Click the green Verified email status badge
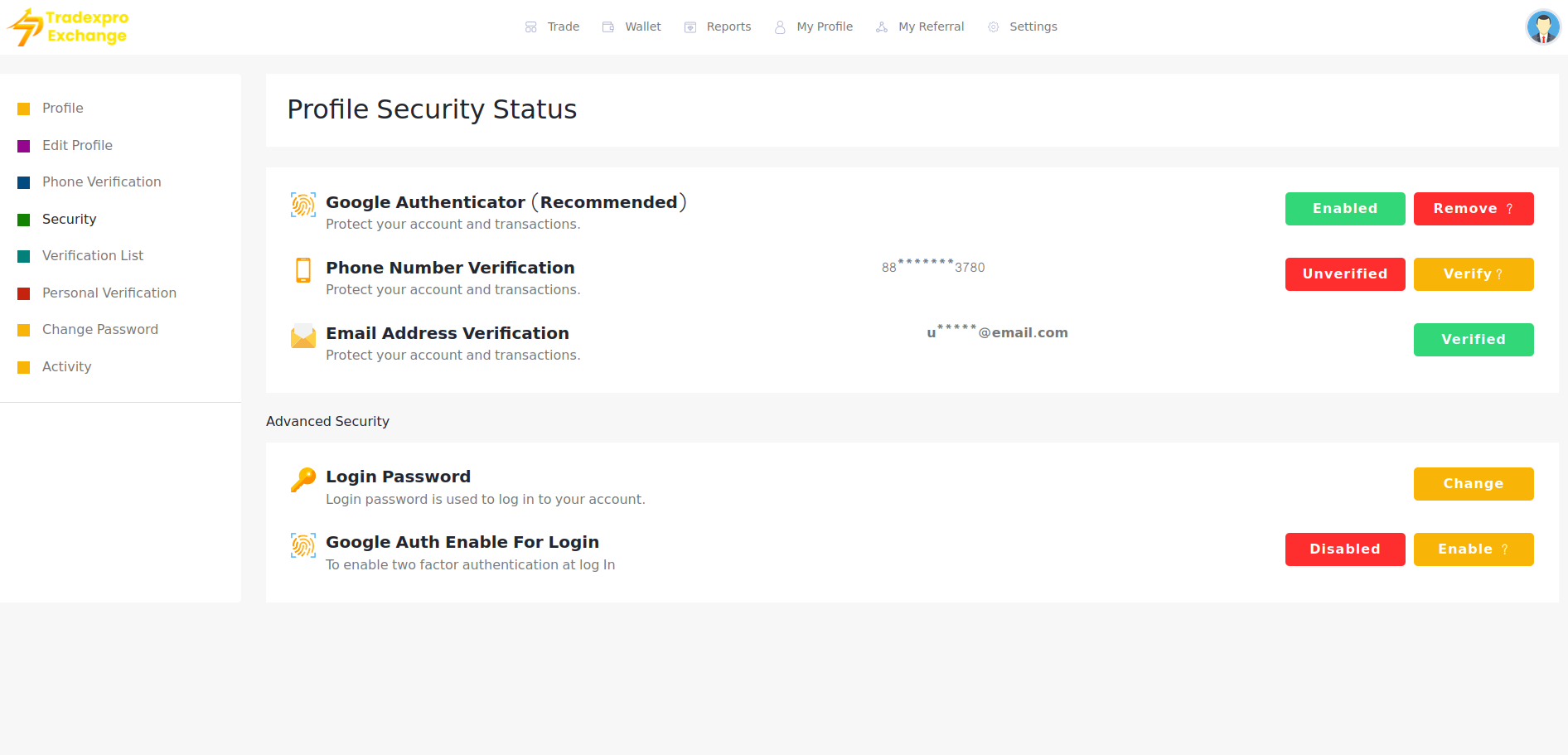The width and height of the screenshot is (1568, 755). tap(1473, 340)
